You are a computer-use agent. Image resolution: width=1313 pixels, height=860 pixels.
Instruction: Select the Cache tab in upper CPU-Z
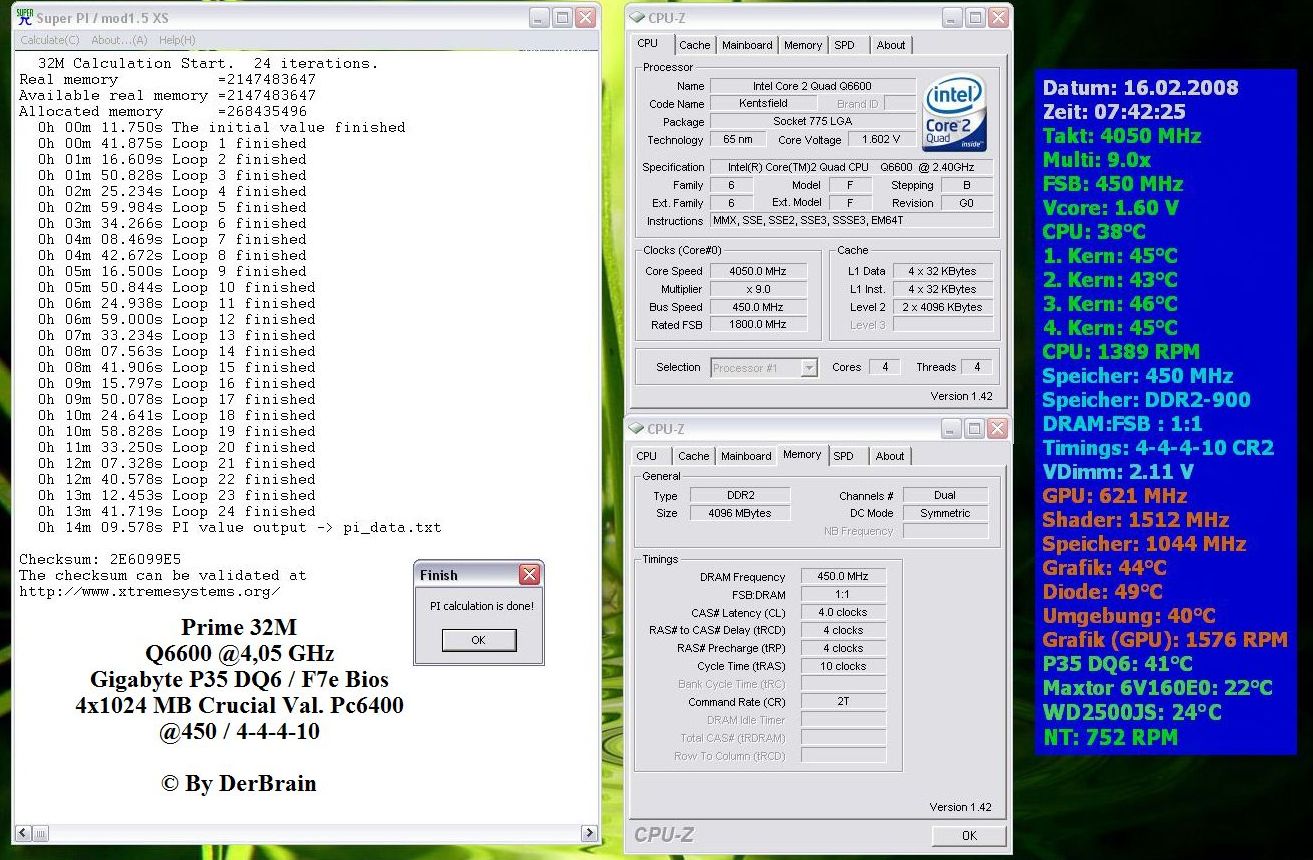tap(694, 45)
